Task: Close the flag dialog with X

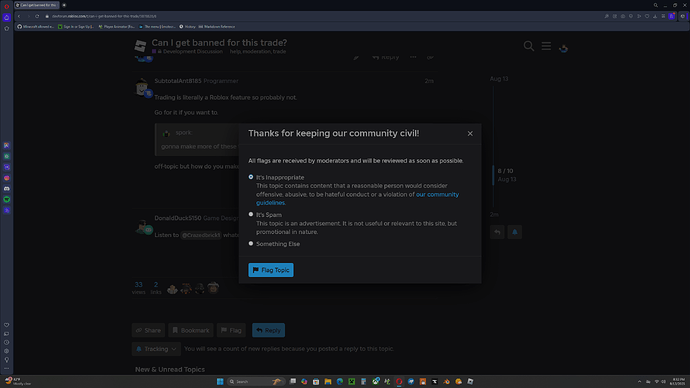Action: 470,133
